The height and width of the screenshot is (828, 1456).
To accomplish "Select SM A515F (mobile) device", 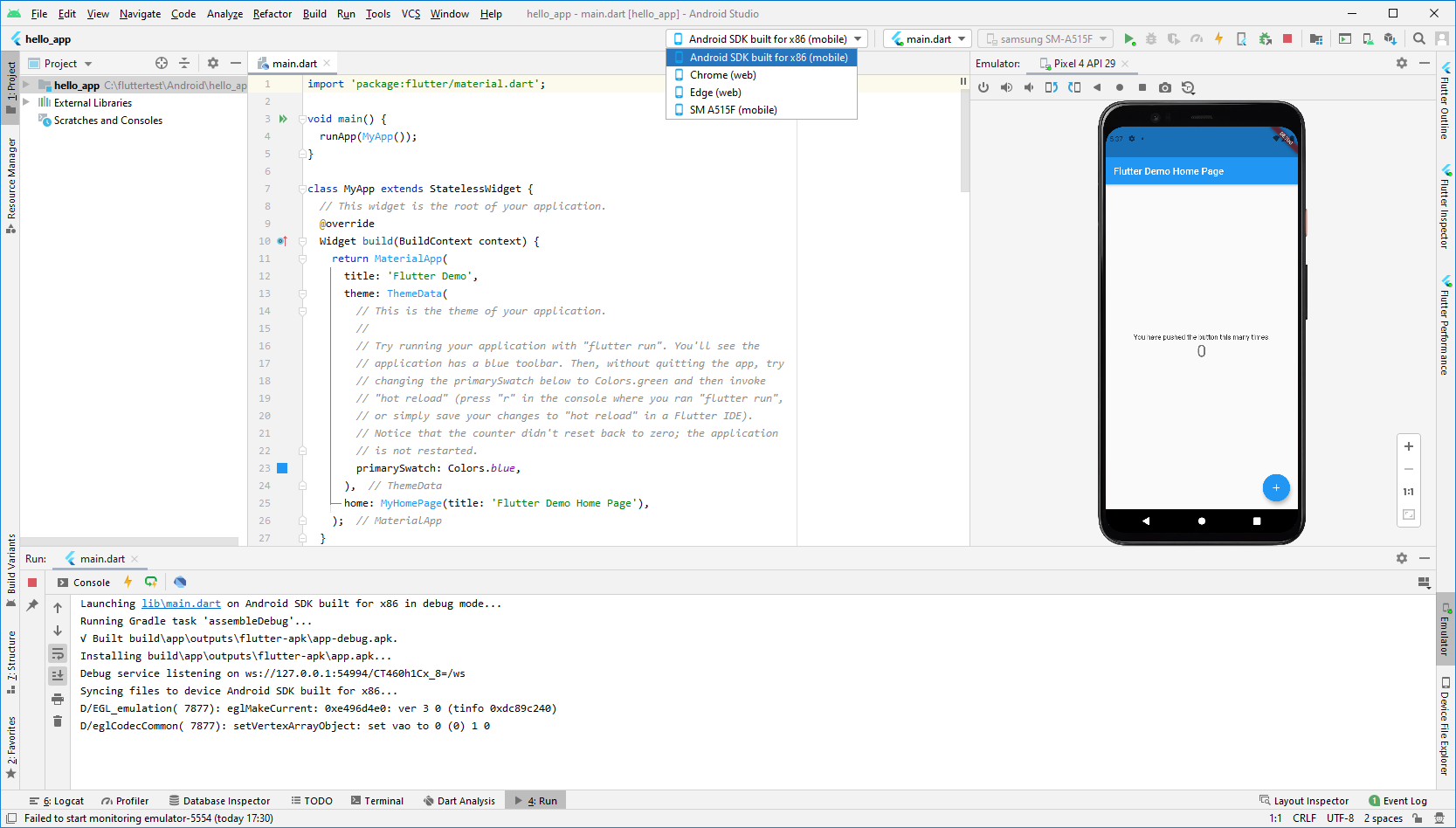I will click(x=762, y=110).
